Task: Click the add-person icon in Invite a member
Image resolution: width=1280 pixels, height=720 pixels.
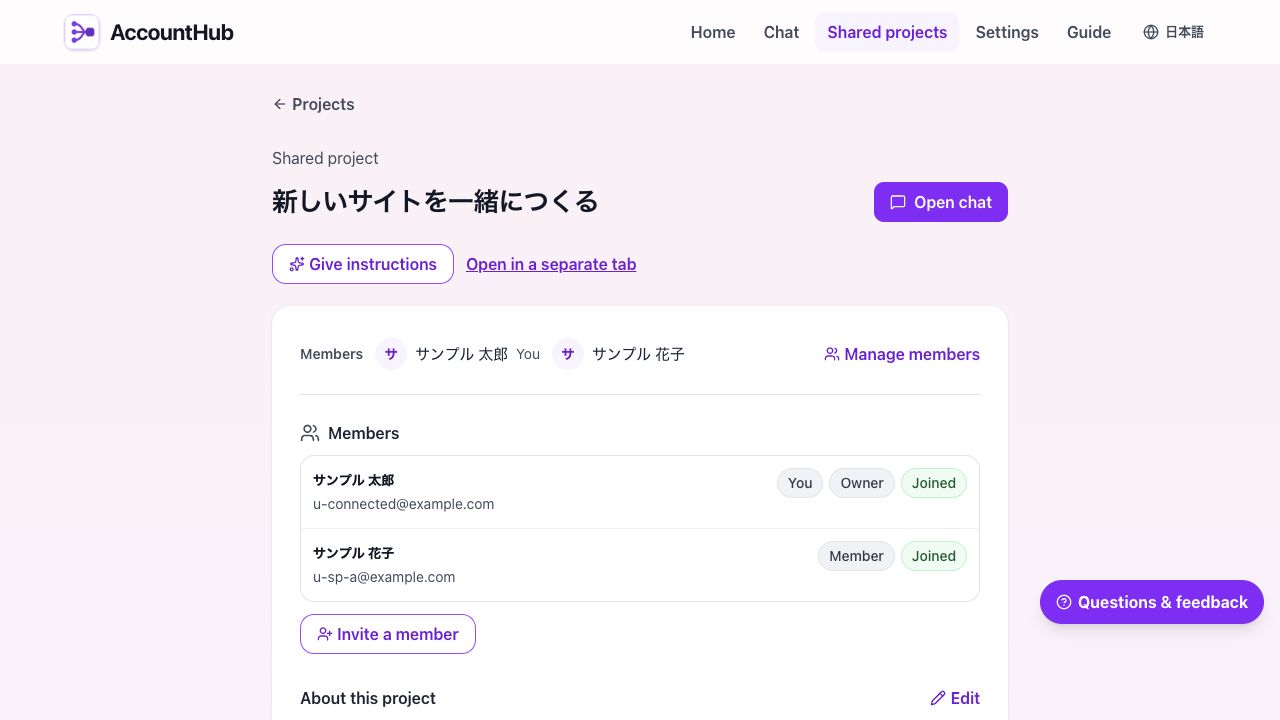Action: pyautogui.click(x=325, y=634)
